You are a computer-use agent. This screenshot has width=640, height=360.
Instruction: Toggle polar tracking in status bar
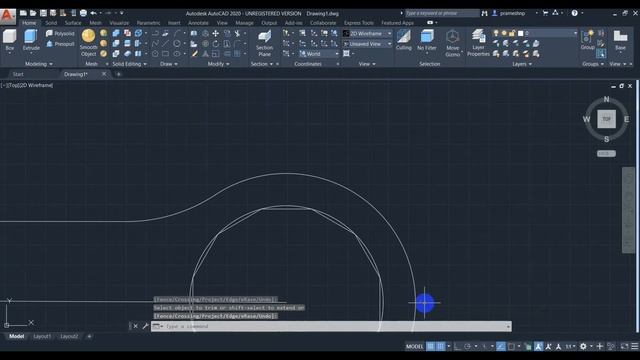(468, 347)
